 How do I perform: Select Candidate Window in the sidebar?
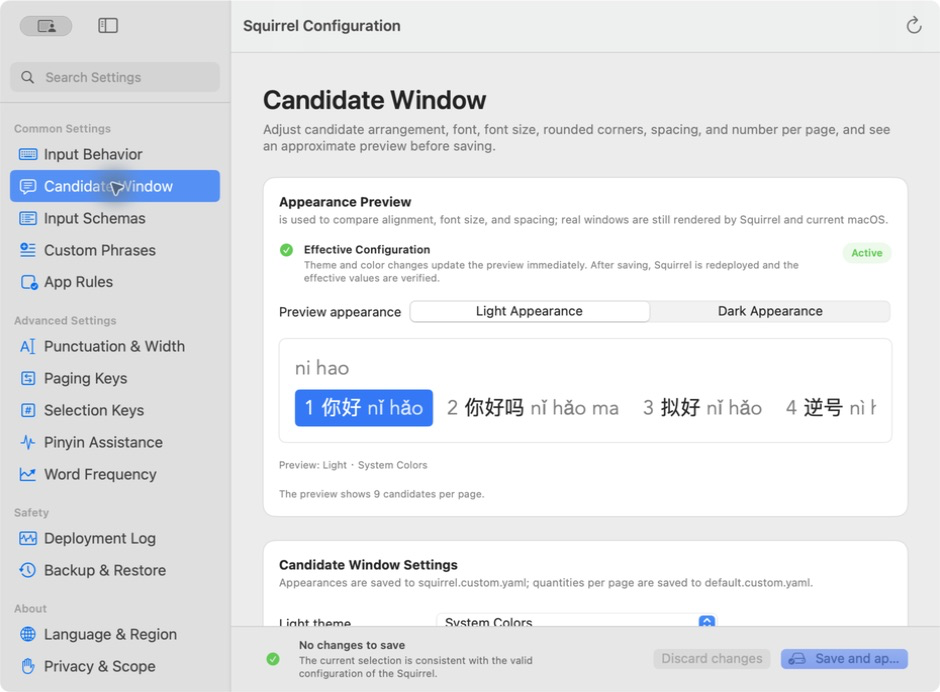tap(115, 186)
